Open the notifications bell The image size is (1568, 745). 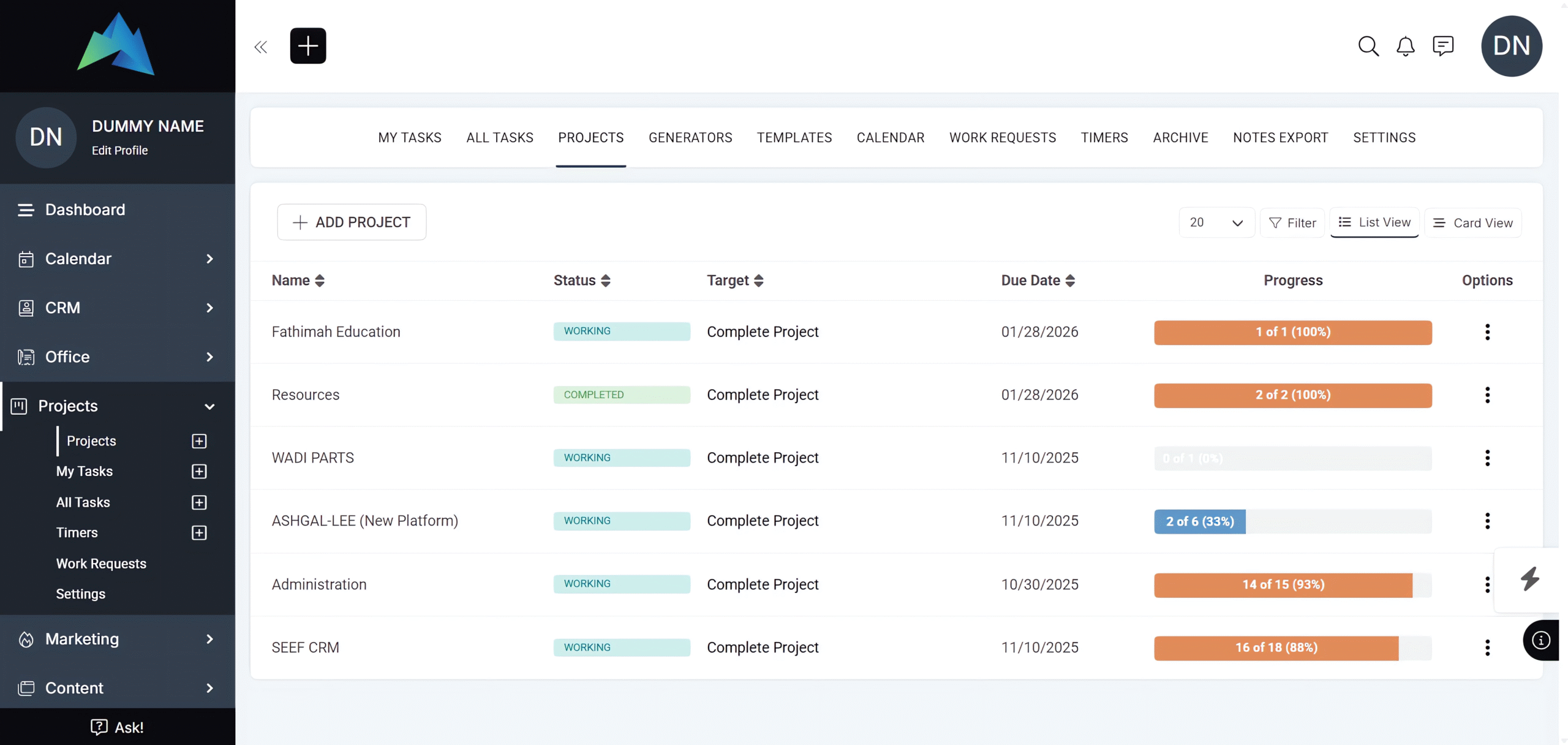(1405, 46)
